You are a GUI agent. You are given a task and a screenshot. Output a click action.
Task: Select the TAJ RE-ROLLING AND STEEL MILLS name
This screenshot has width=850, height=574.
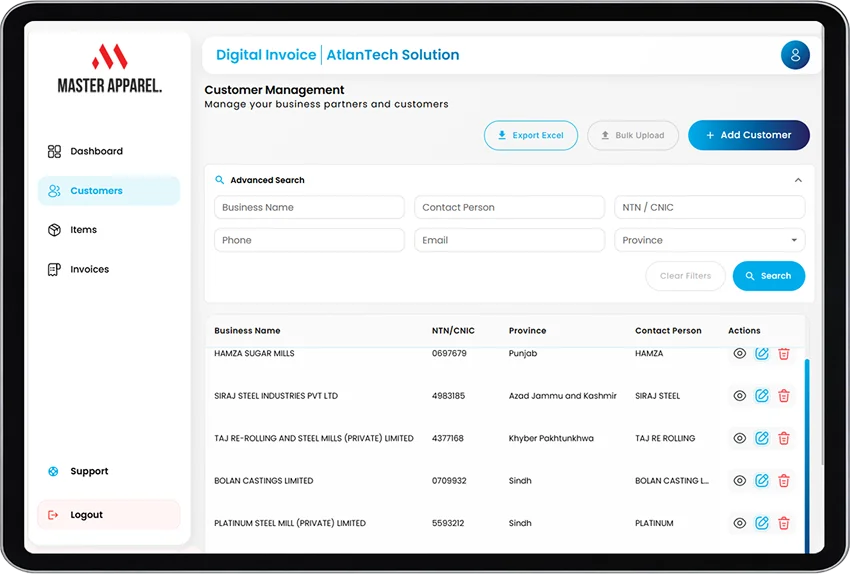coord(313,438)
